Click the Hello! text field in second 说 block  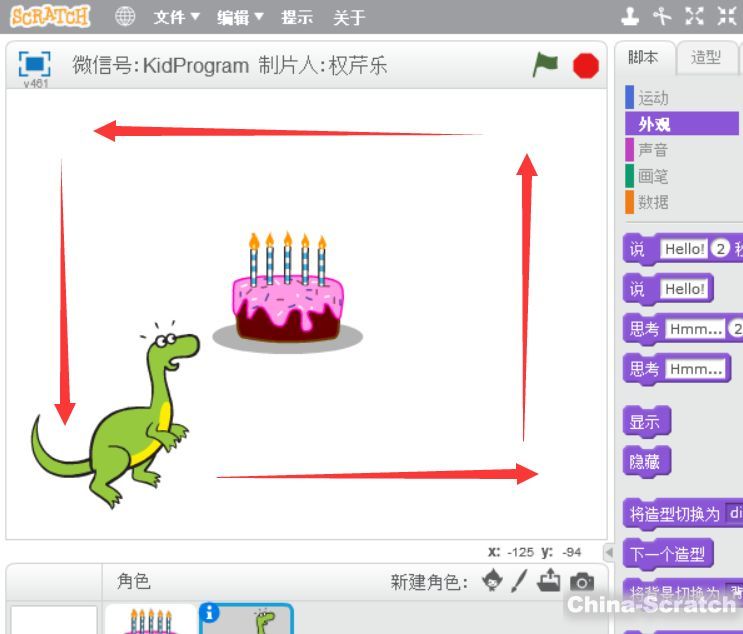(684, 289)
